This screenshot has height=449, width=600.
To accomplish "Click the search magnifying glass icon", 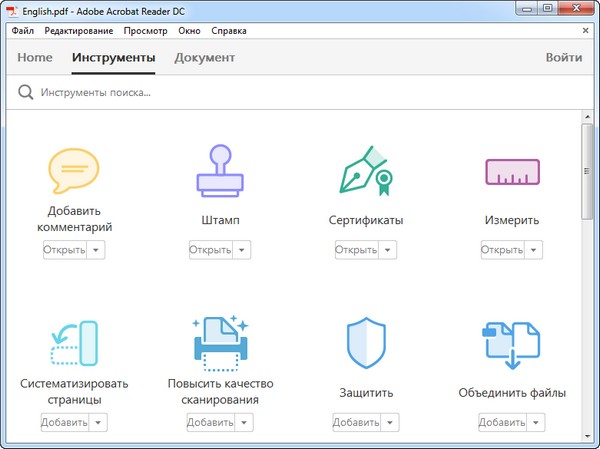I will click(26, 93).
